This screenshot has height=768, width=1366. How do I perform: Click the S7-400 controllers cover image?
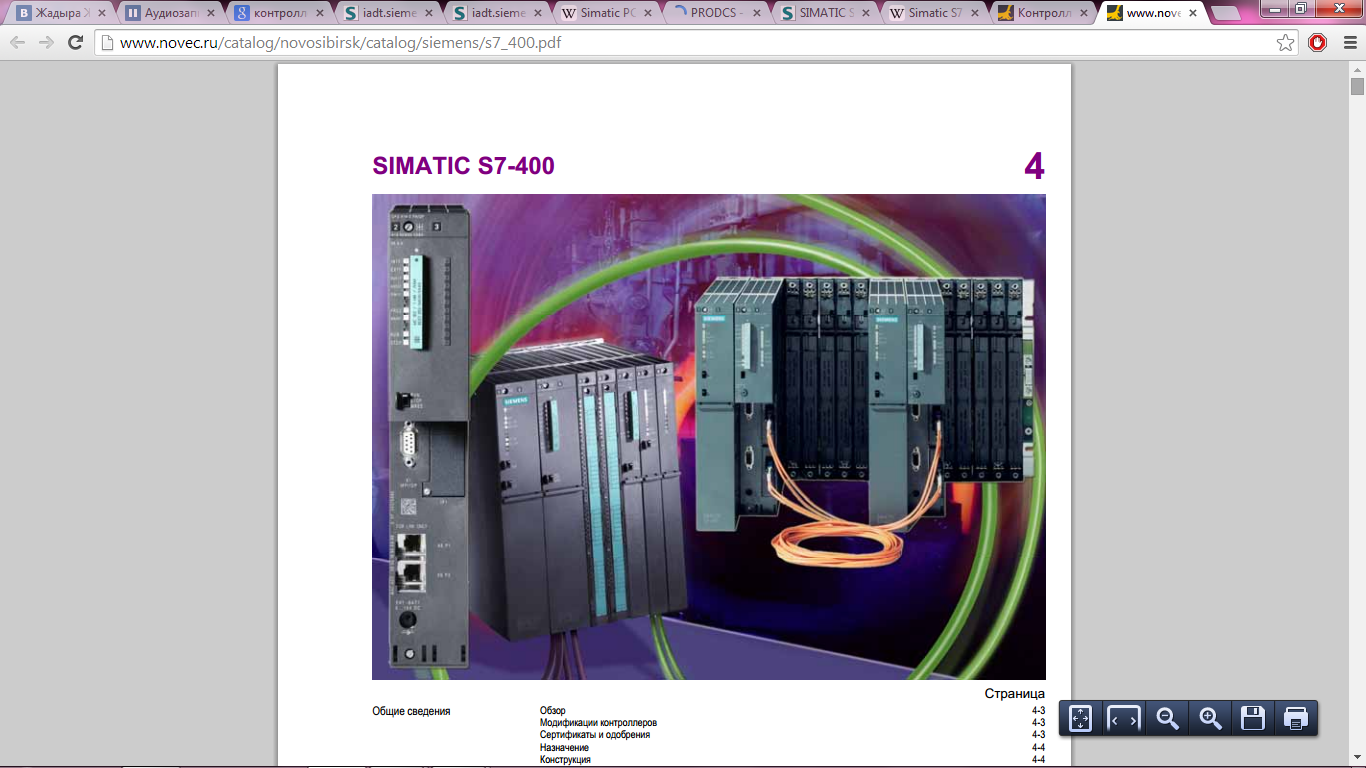(709, 437)
